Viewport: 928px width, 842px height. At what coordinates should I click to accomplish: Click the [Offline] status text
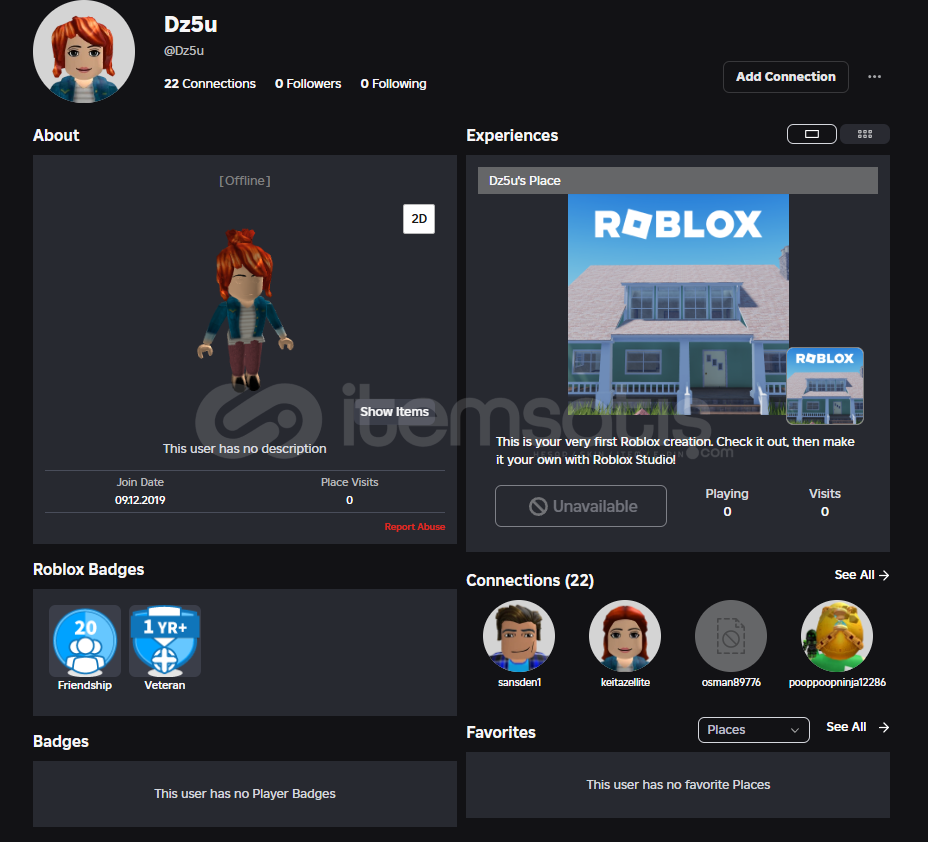click(244, 180)
